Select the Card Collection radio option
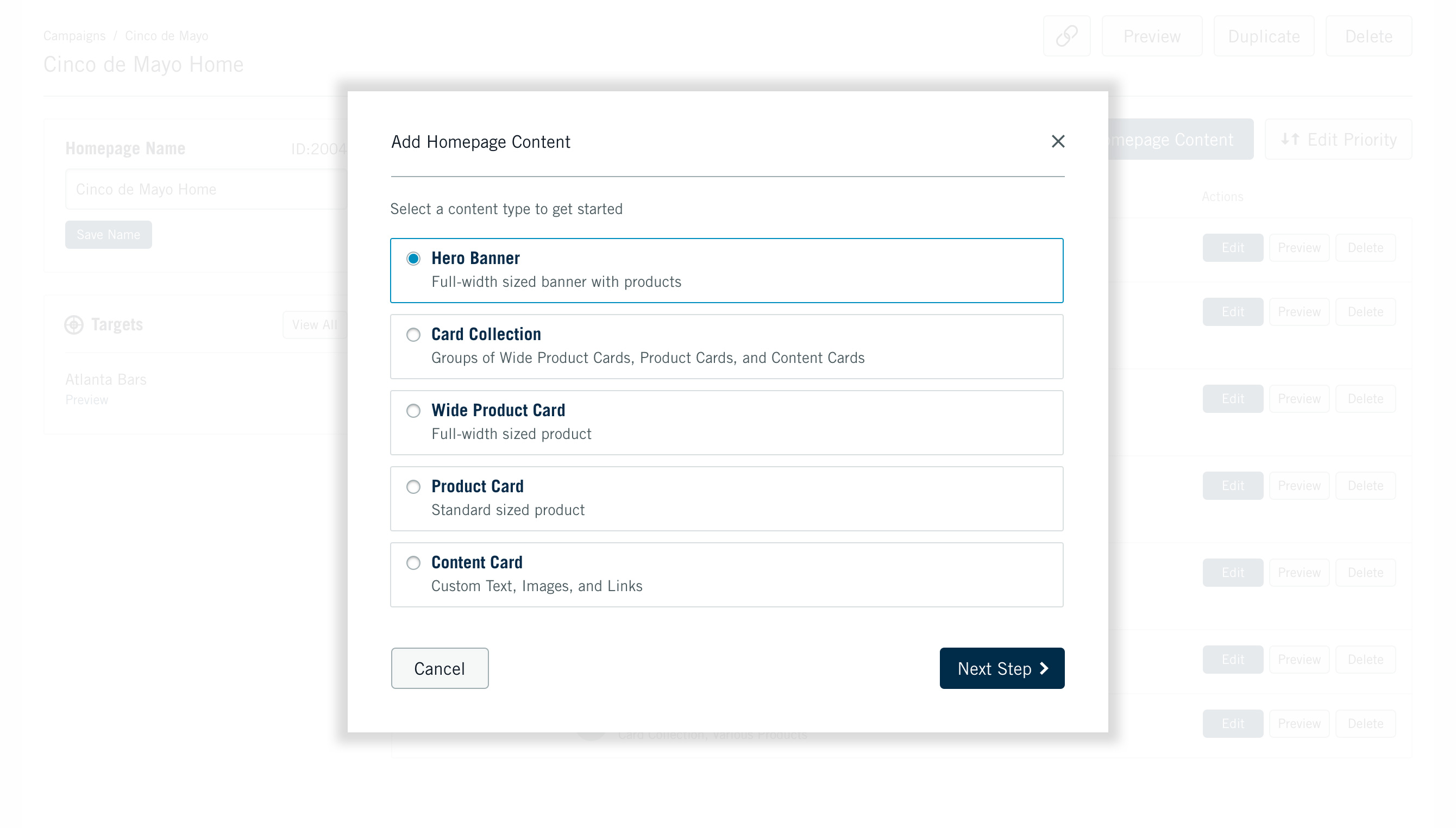 pyautogui.click(x=413, y=335)
